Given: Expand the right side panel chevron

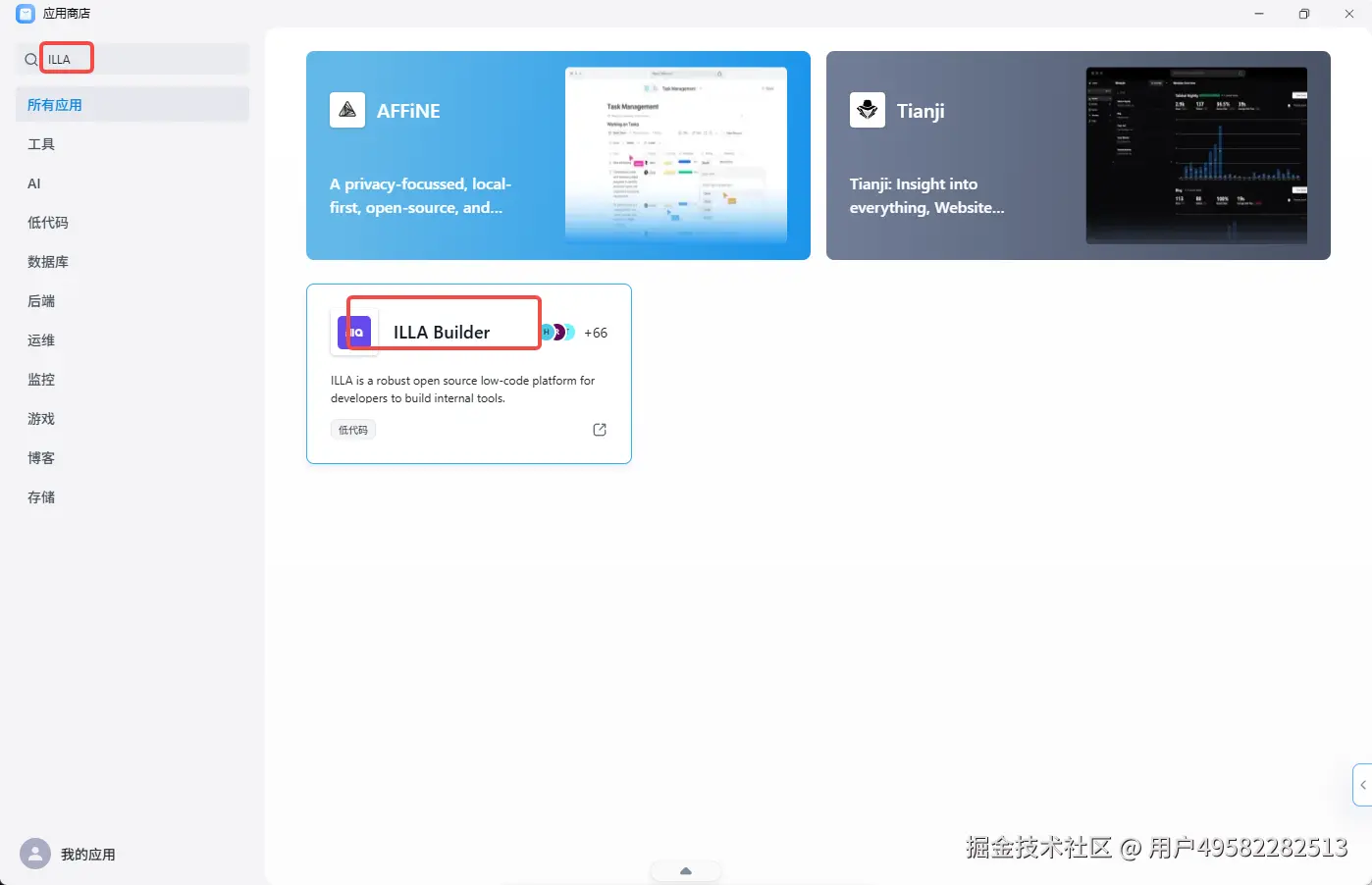Looking at the screenshot, I should (x=1362, y=785).
